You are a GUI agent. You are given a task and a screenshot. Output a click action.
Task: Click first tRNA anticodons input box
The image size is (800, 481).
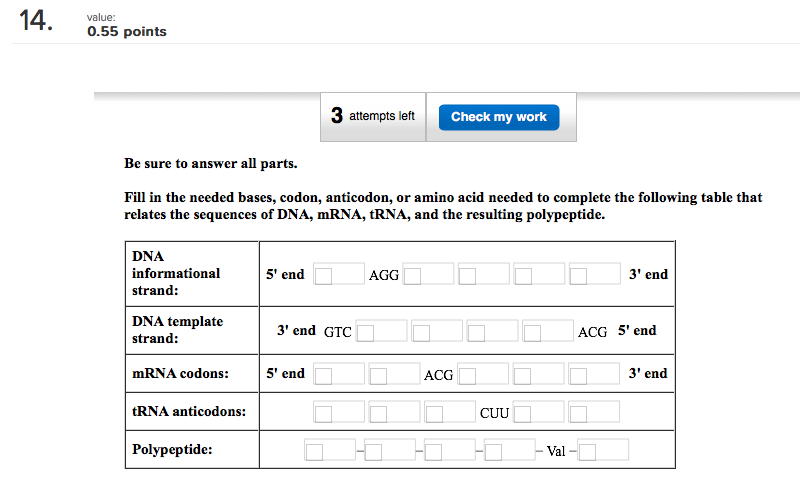[x=339, y=412]
